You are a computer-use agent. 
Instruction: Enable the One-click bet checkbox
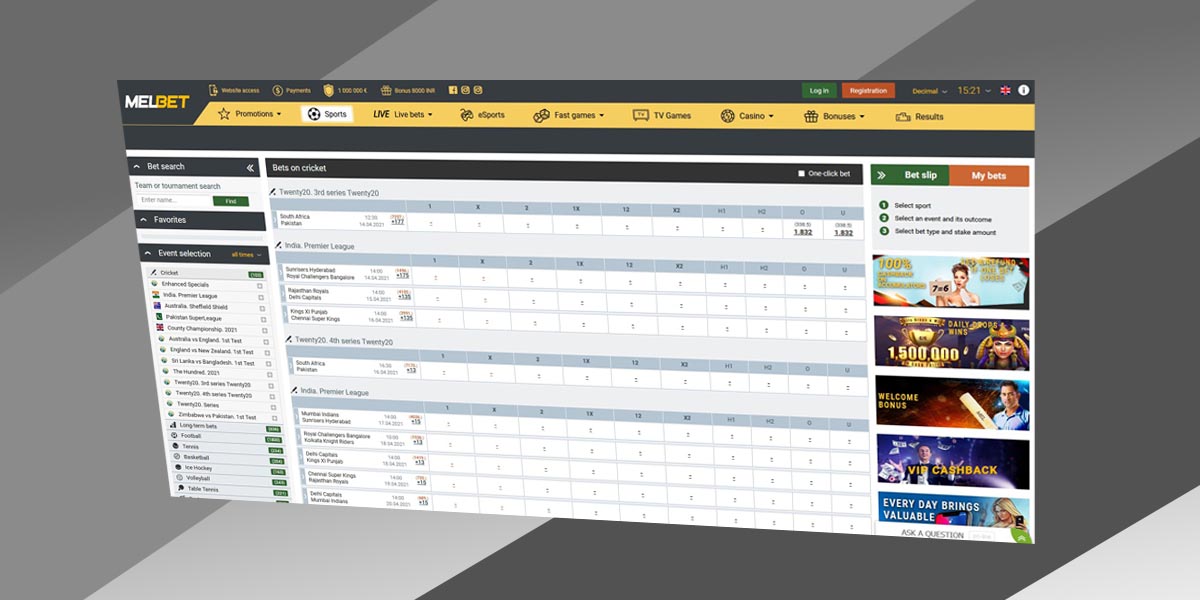click(x=801, y=174)
